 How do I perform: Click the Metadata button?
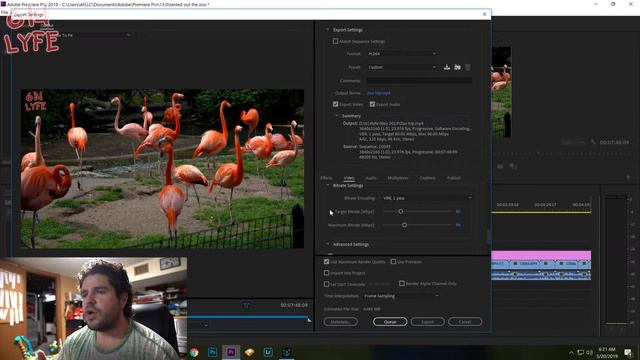(341, 322)
